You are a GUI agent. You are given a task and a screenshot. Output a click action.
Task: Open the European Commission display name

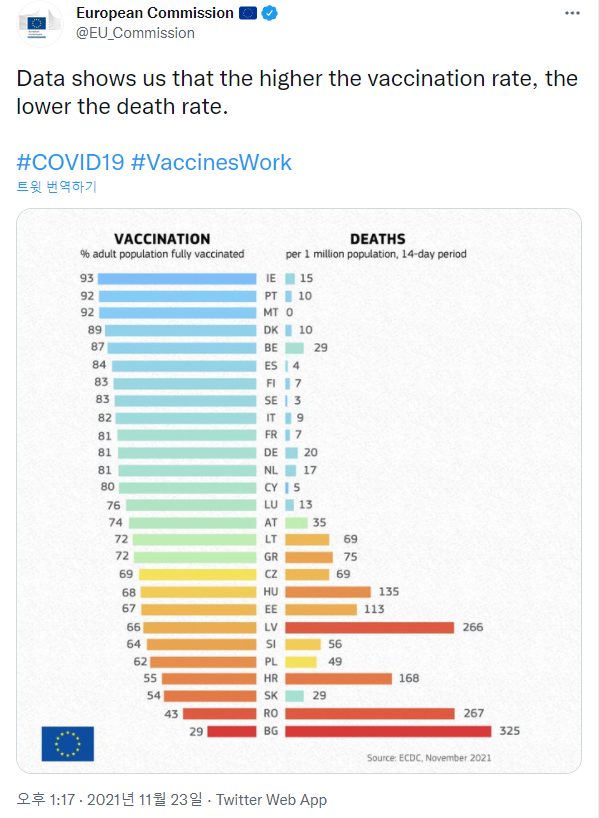155,13
